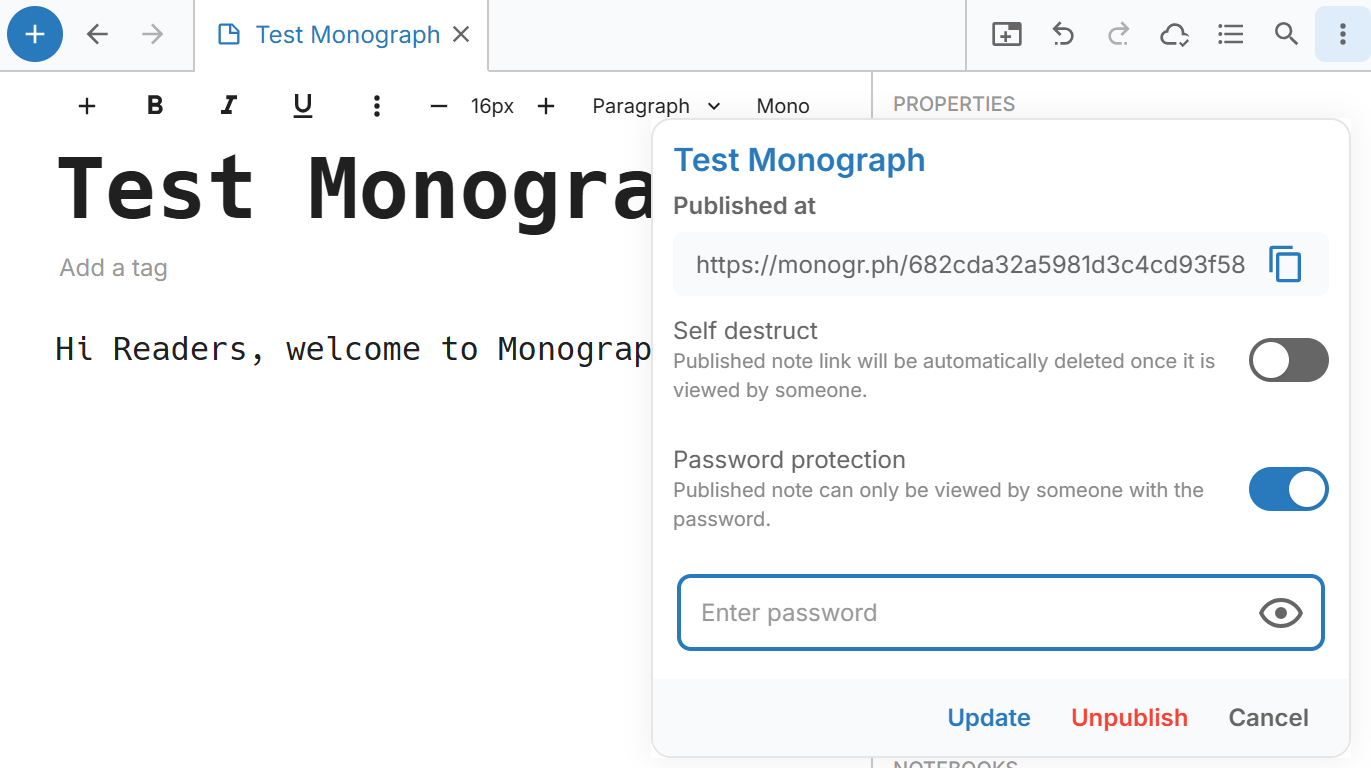This screenshot has height=768, width=1371.
Task: Open more formatting options via three-dot menu
Action: pos(376,105)
